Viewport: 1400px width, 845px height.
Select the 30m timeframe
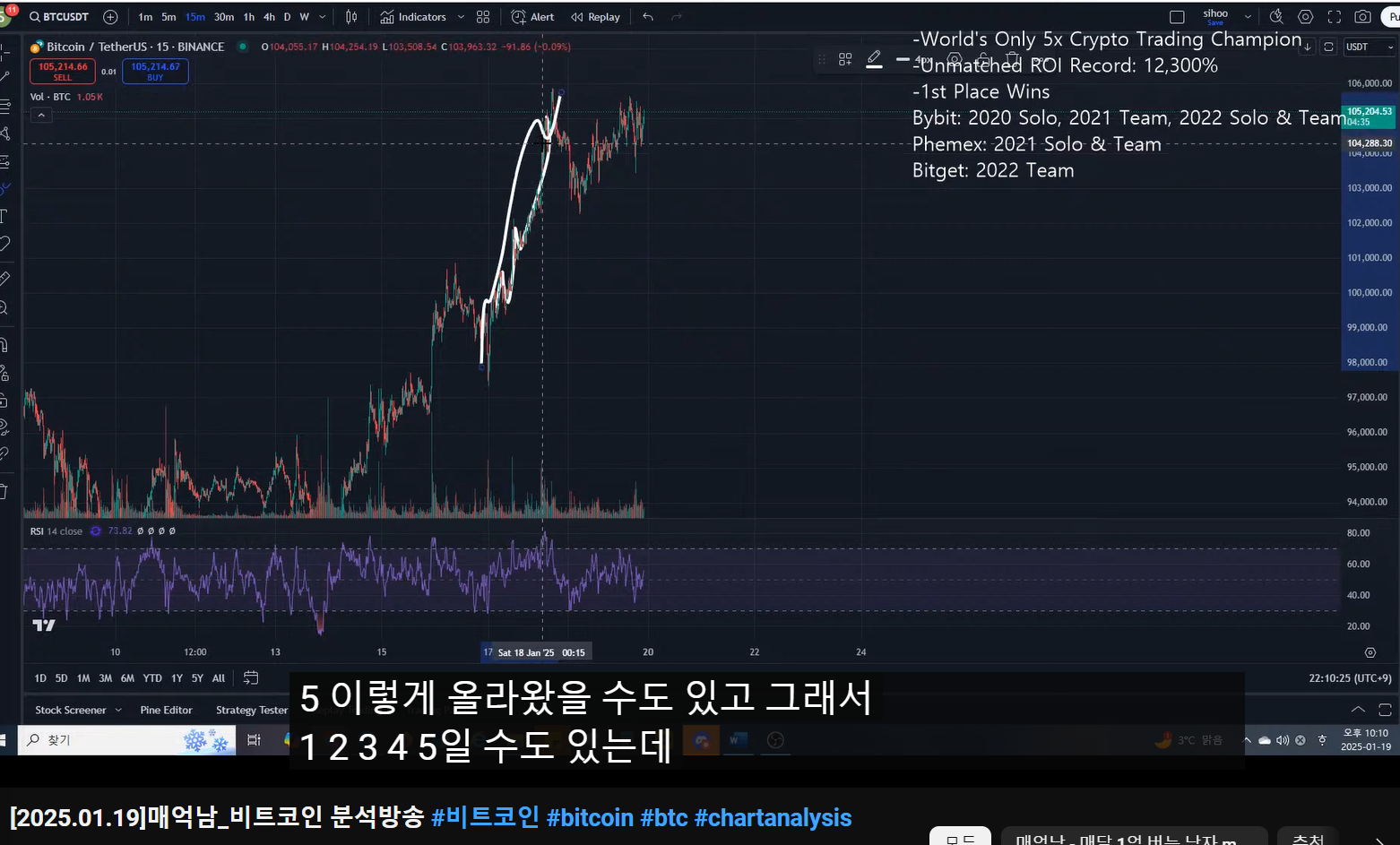tap(224, 17)
